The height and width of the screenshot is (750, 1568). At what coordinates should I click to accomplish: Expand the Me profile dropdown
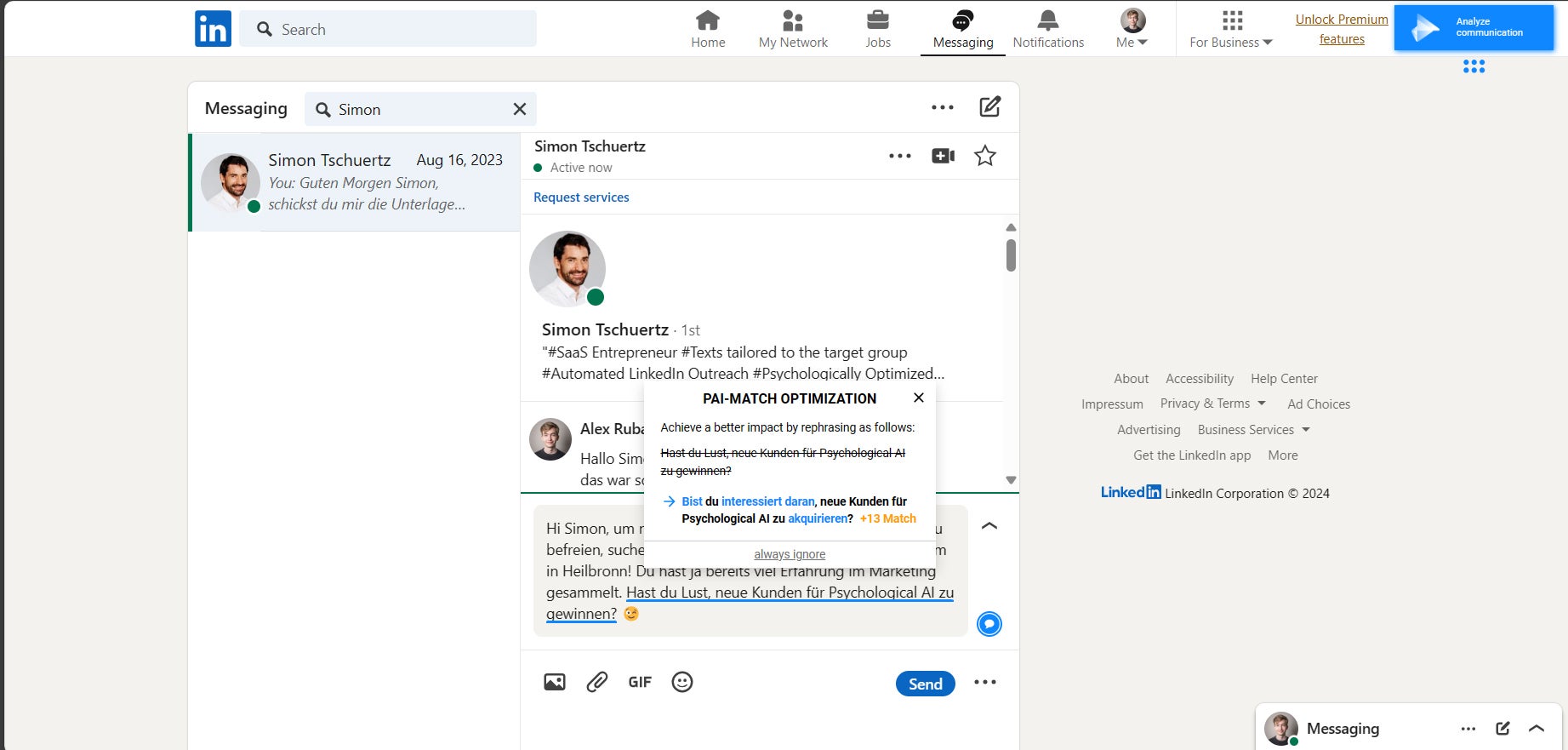[1132, 29]
